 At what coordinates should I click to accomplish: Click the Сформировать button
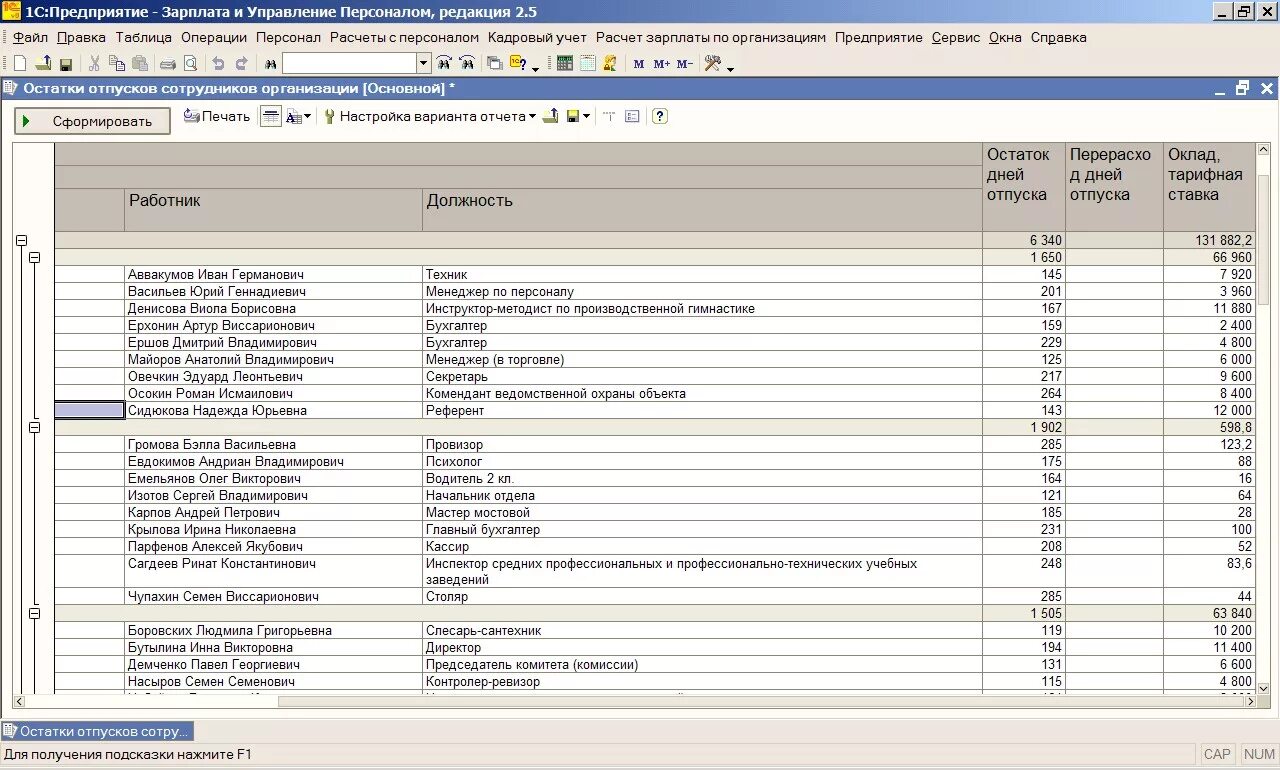[x=92, y=121]
